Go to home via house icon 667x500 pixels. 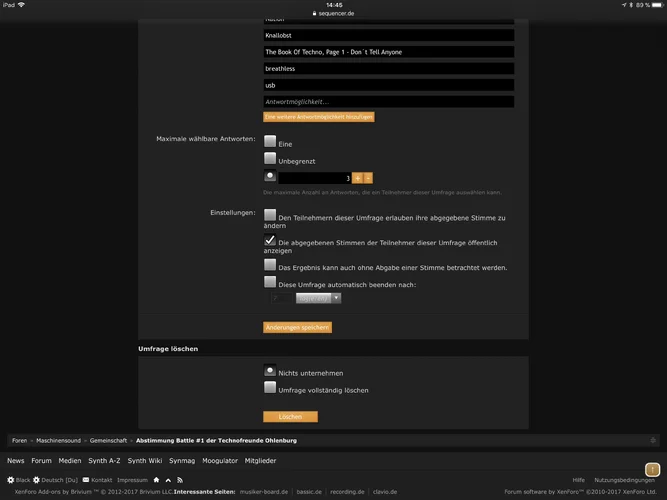pos(156,480)
